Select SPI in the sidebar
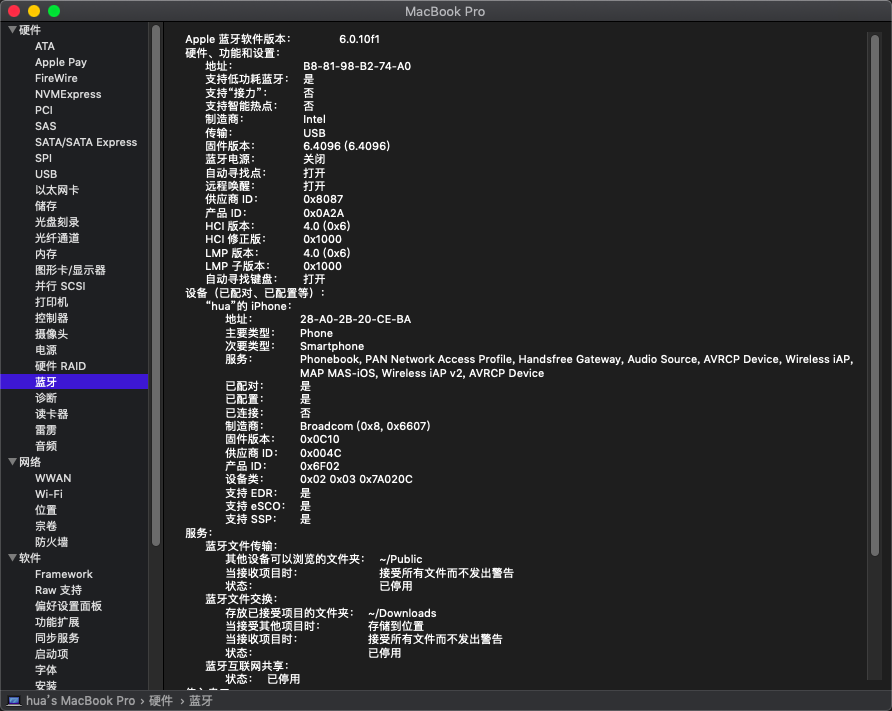This screenshot has height=711, width=892. (x=43, y=158)
